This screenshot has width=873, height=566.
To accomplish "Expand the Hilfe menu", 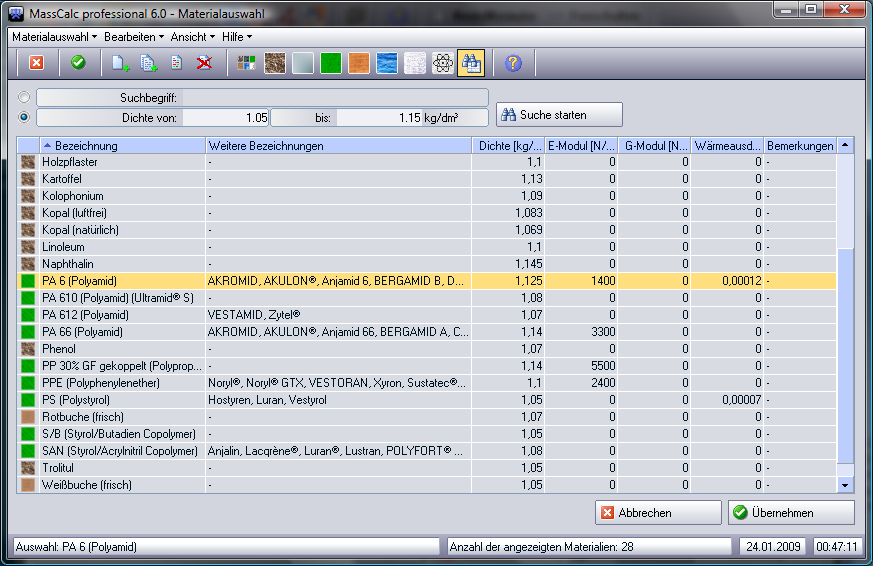I will coord(236,36).
